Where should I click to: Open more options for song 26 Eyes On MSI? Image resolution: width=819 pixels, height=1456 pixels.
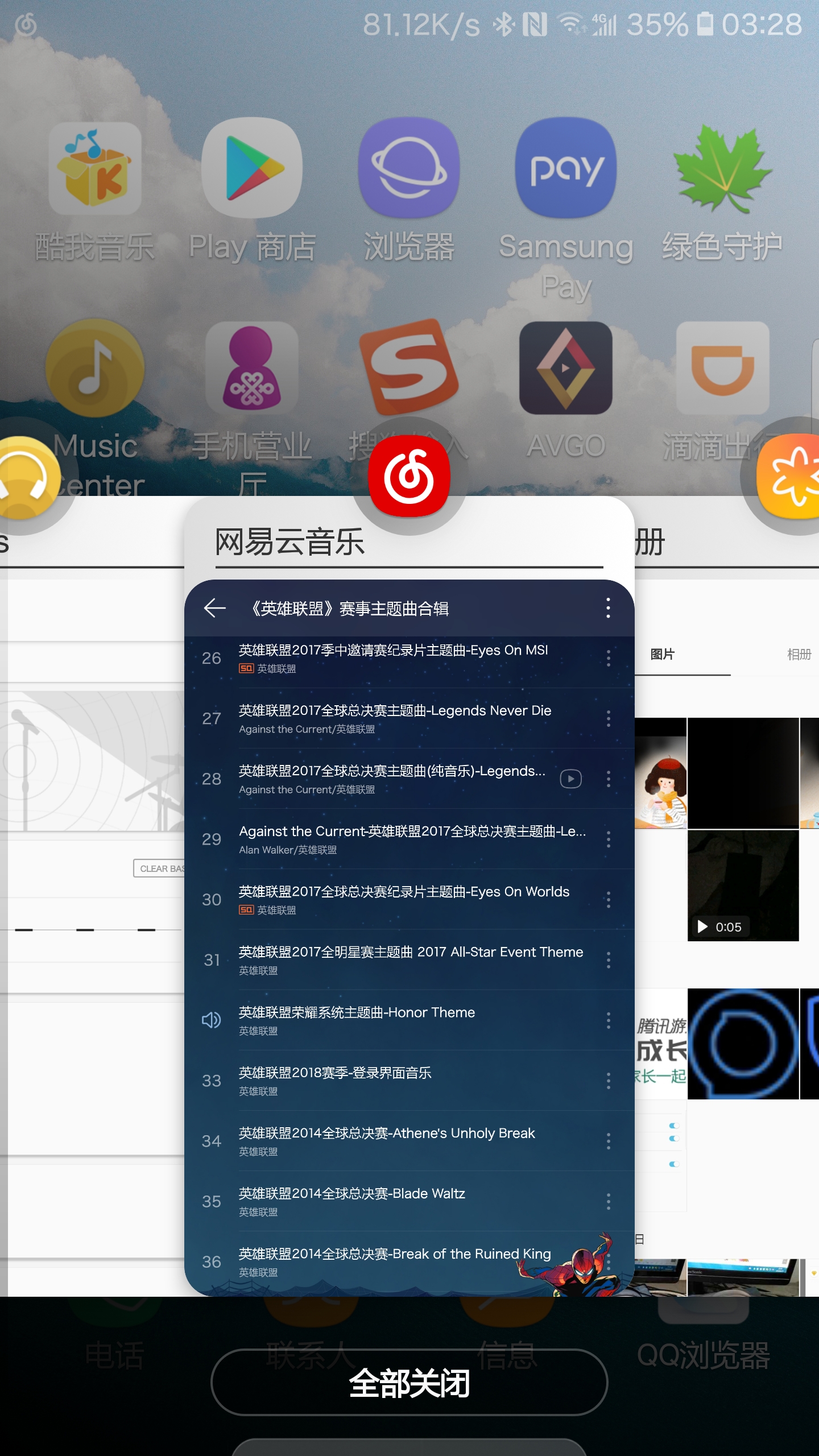(x=608, y=658)
